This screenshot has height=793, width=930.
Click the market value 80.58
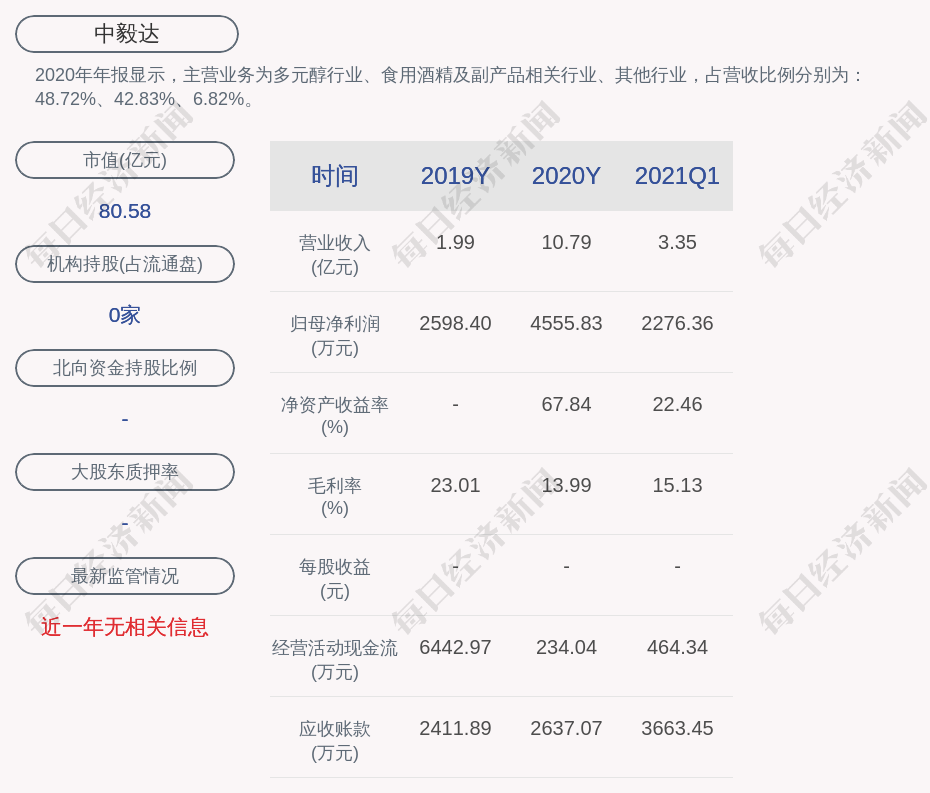point(125,211)
